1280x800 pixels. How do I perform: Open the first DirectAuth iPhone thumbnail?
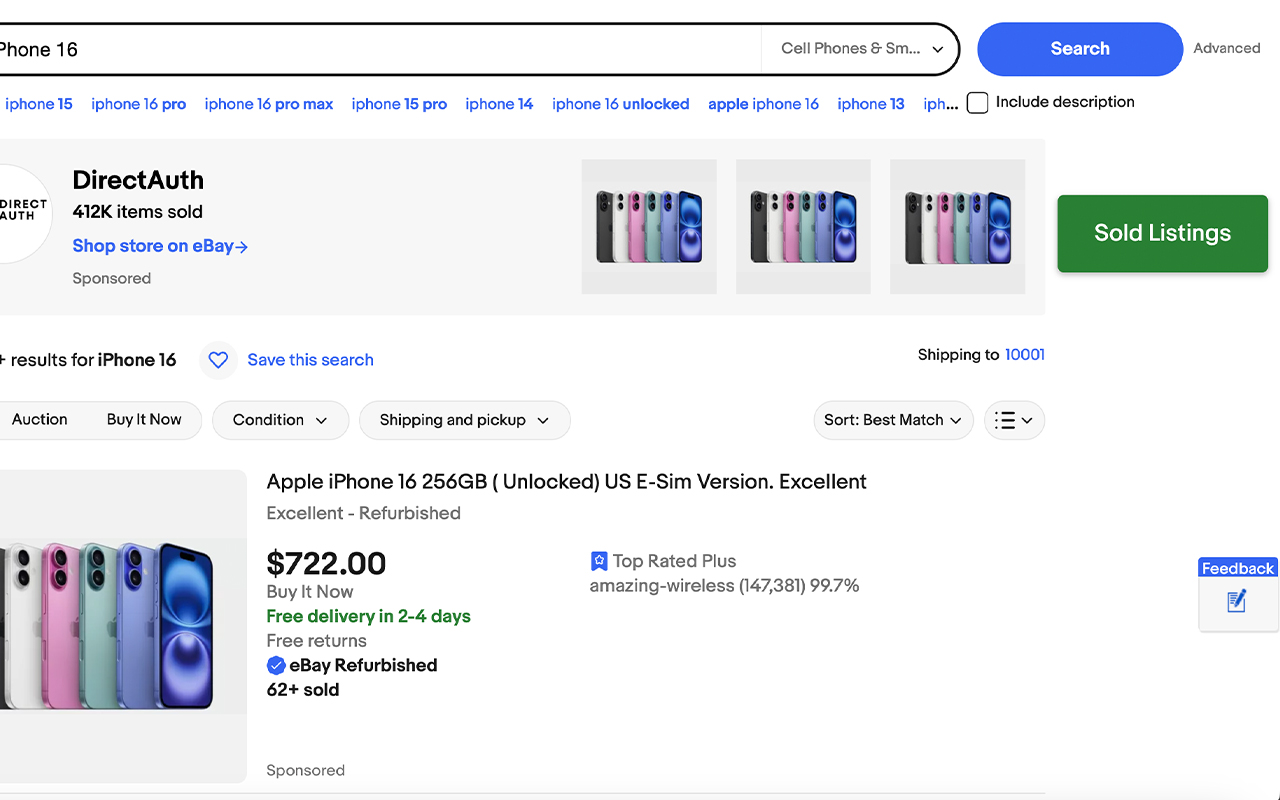(x=649, y=227)
